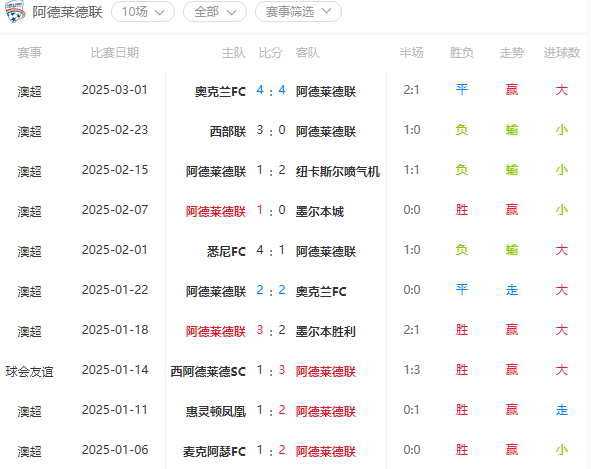Click the 小 goals value in 02-15 row
591x469 pixels.
point(562,170)
